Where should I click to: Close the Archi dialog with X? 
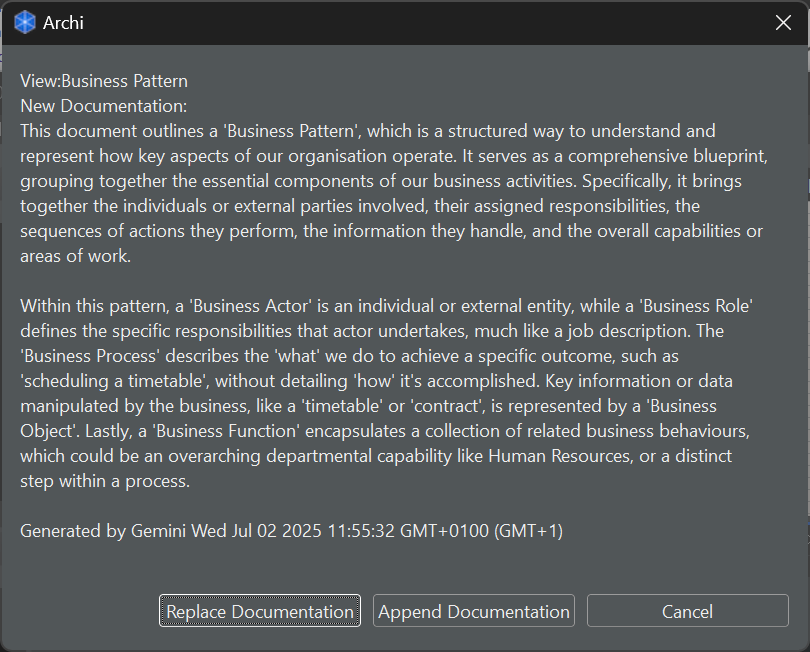pos(783,22)
